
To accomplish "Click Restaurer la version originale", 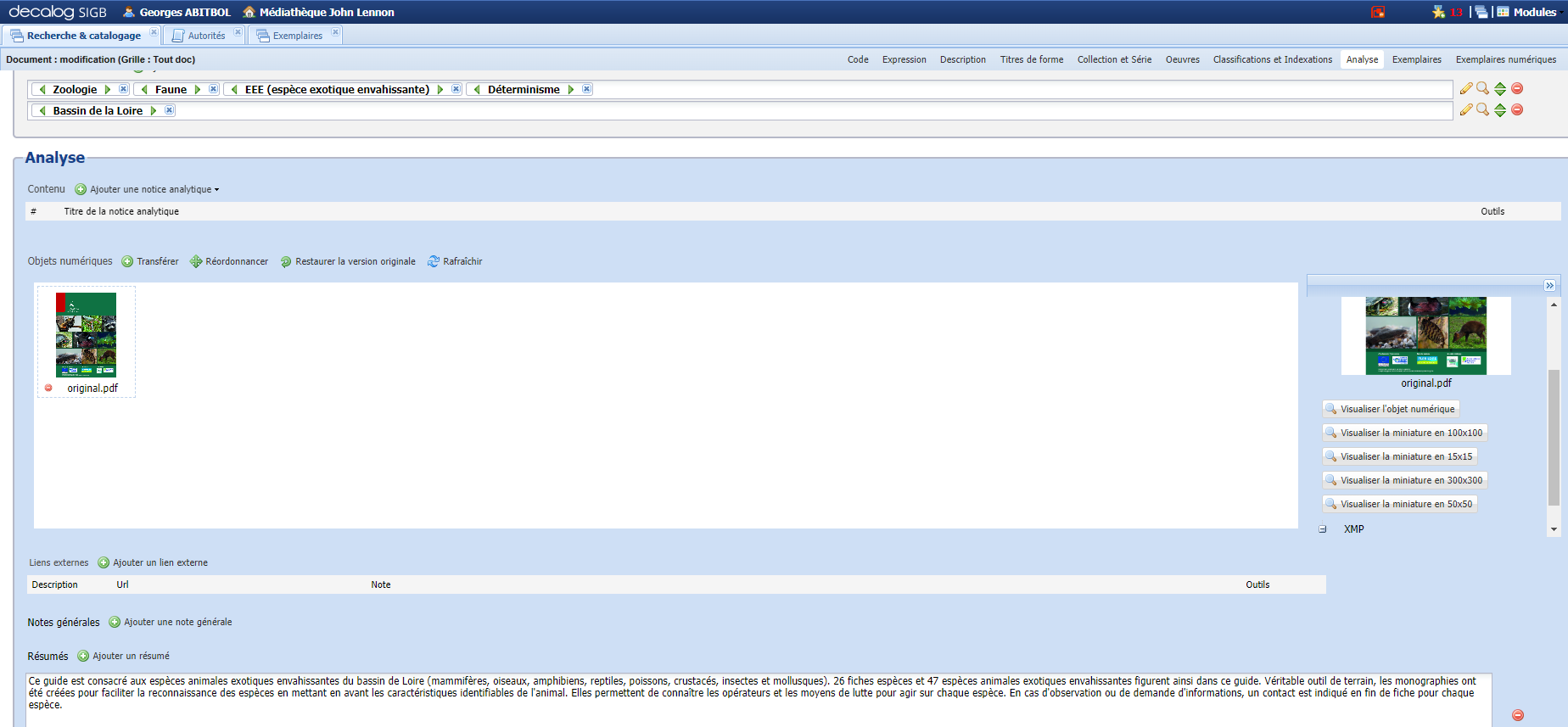I will click(x=348, y=261).
